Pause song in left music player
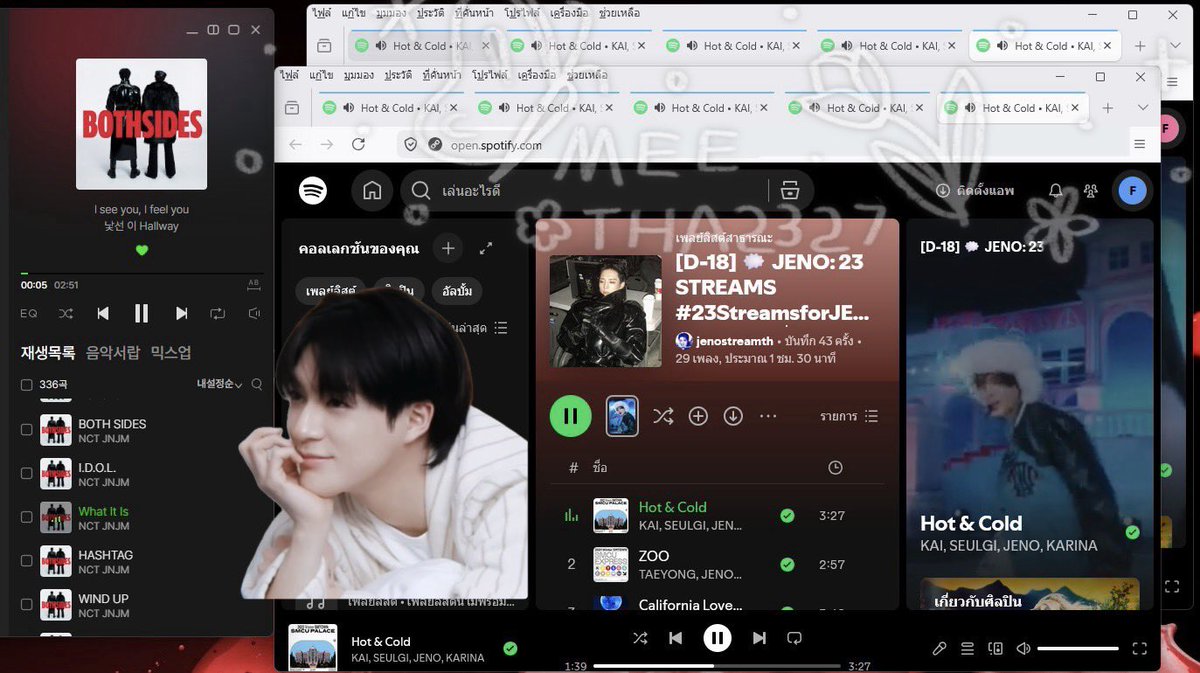 pyautogui.click(x=141, y=313)
